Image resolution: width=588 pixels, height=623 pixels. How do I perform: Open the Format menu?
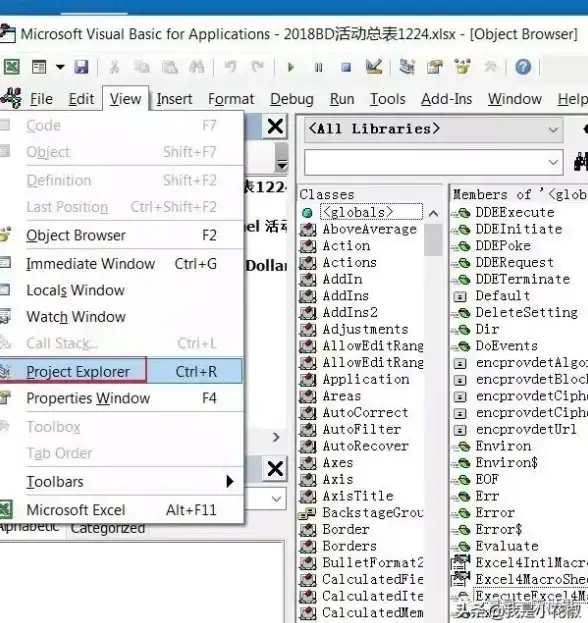[x=231, y=99]
